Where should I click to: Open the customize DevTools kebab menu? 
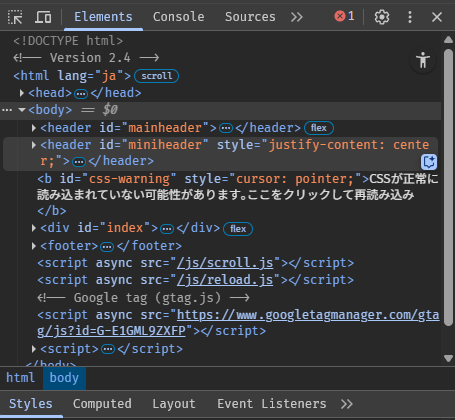tap(410, 17)
